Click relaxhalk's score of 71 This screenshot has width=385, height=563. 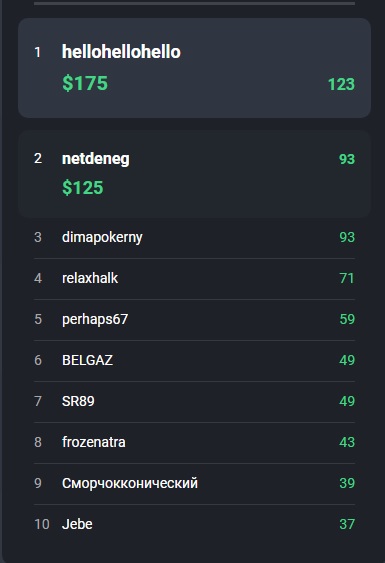click(x=347, y=278)
